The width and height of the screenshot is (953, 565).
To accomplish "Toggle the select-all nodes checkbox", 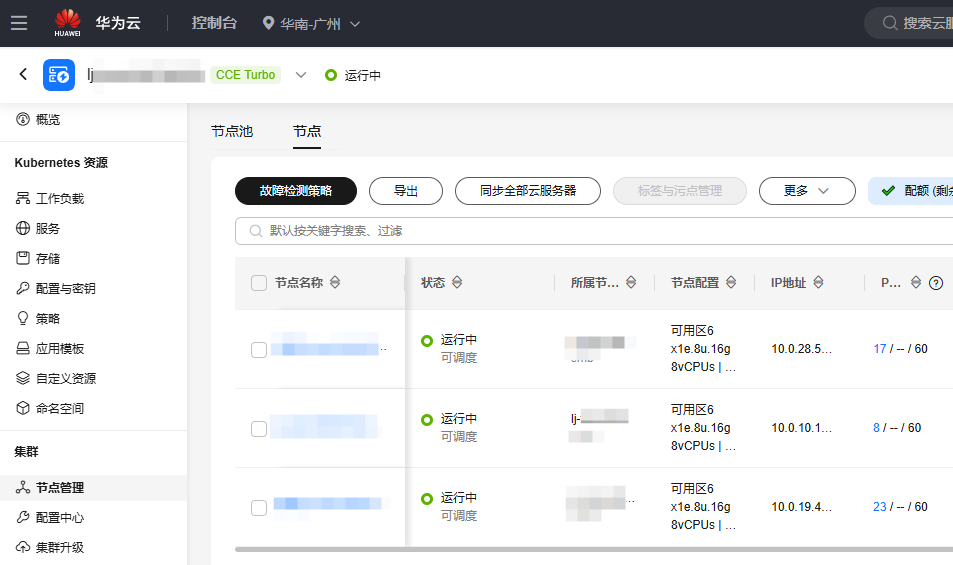I will 259,283.
